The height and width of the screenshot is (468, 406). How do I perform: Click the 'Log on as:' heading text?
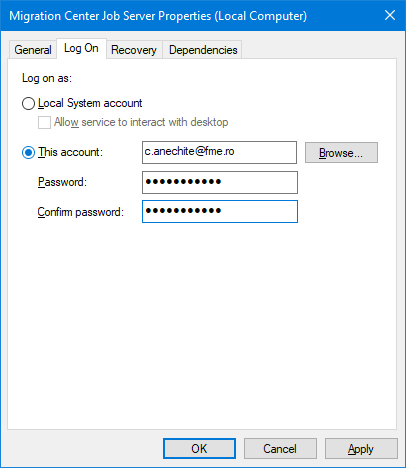(x=47, y=78)
